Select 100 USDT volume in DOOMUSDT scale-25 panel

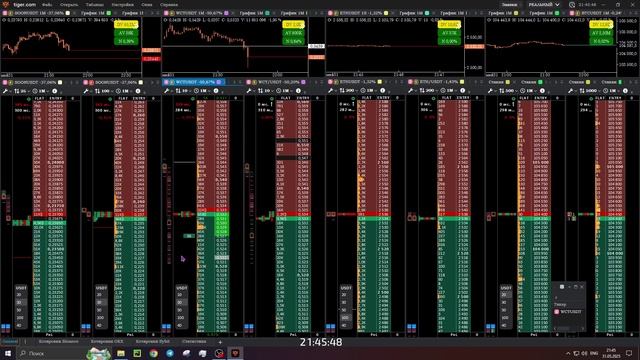[20, 318]
